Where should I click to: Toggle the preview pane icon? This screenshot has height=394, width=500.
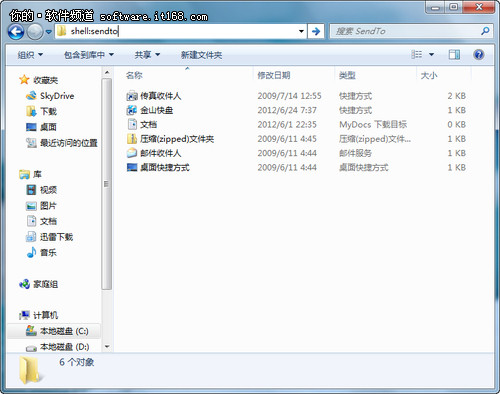[x=454, y=54]
